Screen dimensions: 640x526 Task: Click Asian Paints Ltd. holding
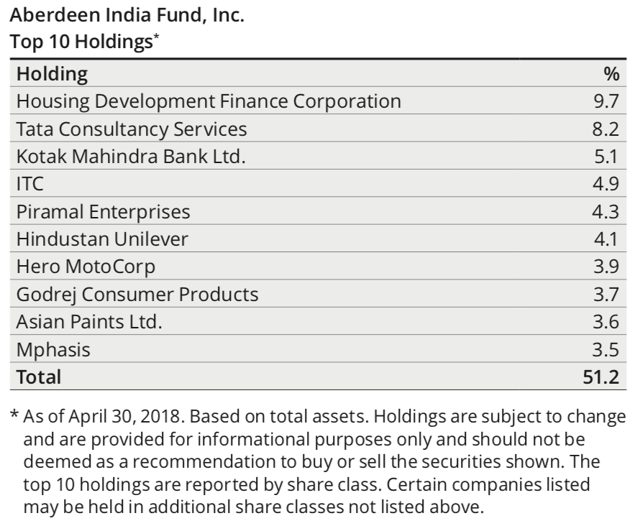click(x=89, y=322)
